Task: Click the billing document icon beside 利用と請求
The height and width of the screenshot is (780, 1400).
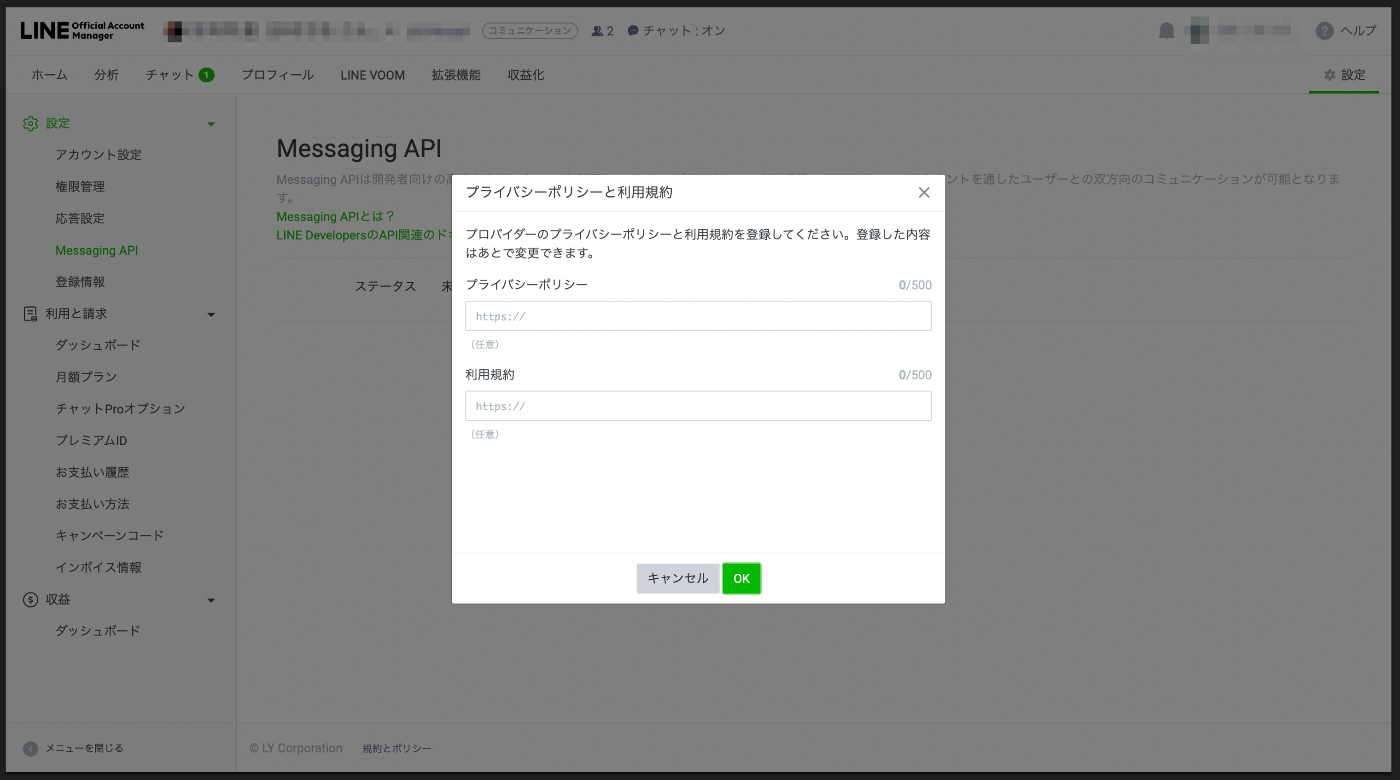Action: tap(31, 314)
